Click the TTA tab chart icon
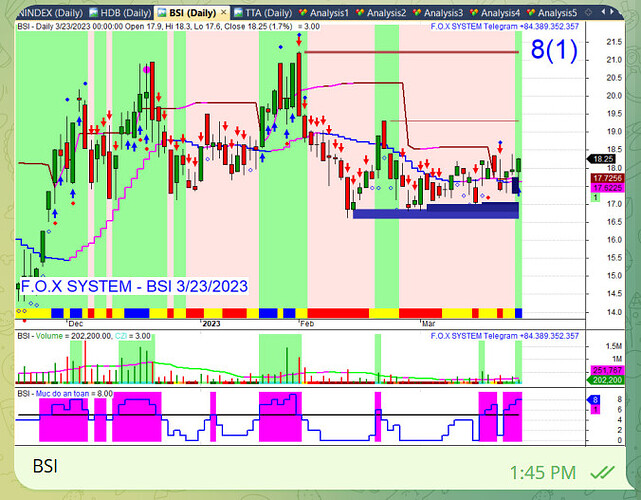Screen dimensions: 641x500 (x=238, y=13)
